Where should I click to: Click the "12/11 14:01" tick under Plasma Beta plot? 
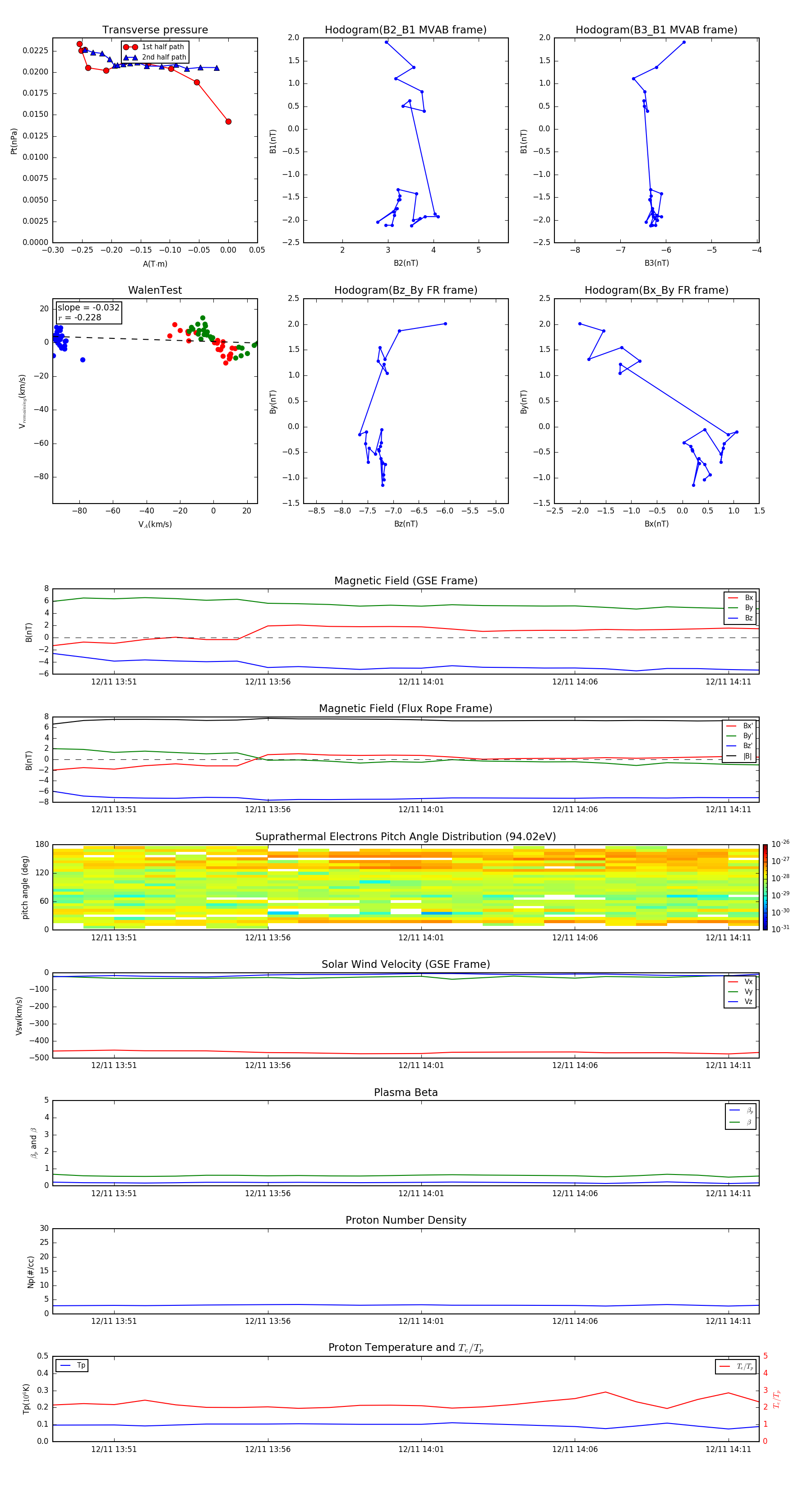tap(421, 1193)
